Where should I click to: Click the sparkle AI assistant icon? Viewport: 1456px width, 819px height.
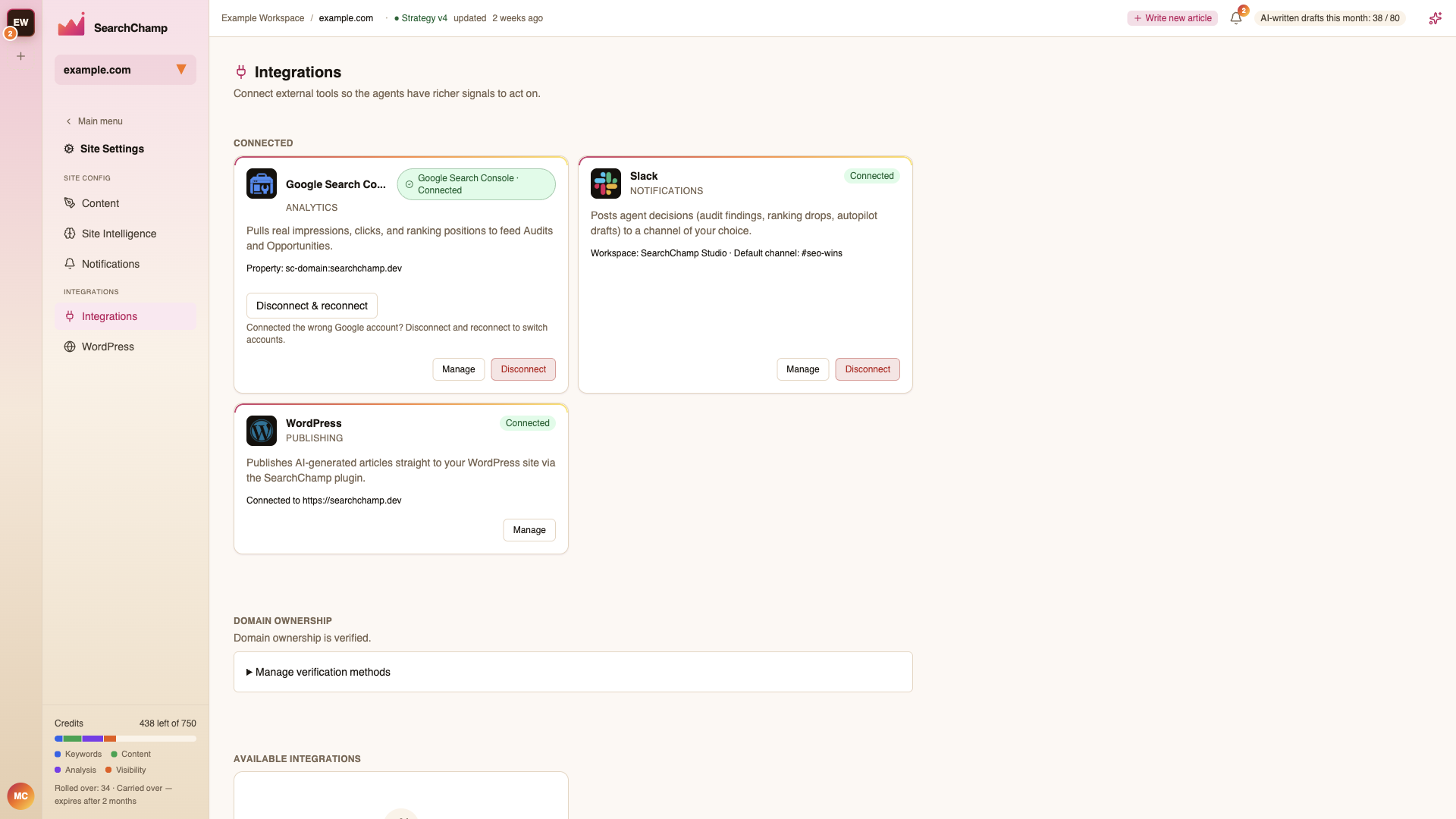[1435, 18]
